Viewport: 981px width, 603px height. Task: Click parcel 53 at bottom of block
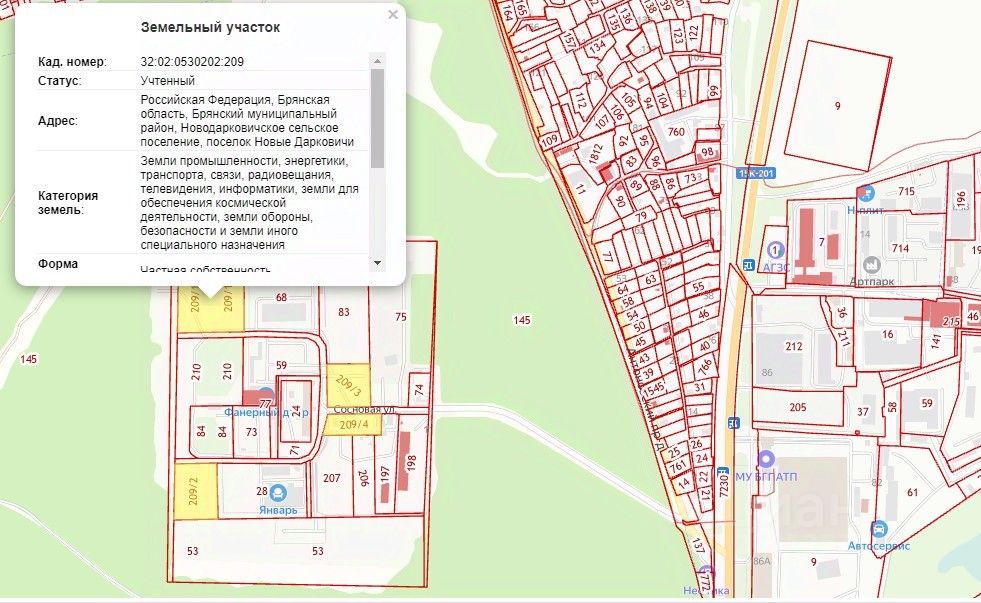click(x=299, y=552)
